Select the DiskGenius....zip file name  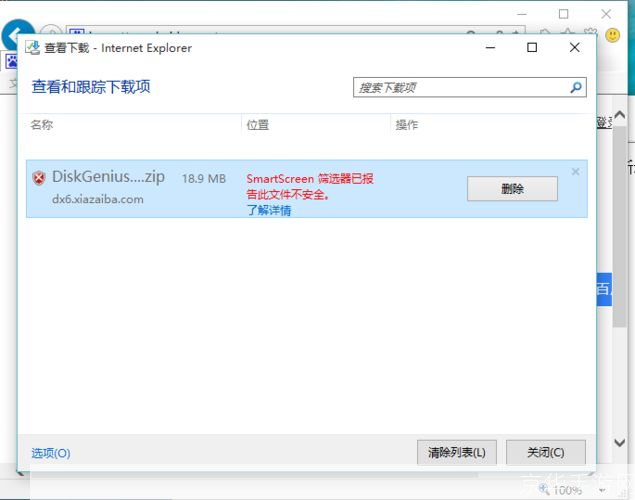point(109,177)
